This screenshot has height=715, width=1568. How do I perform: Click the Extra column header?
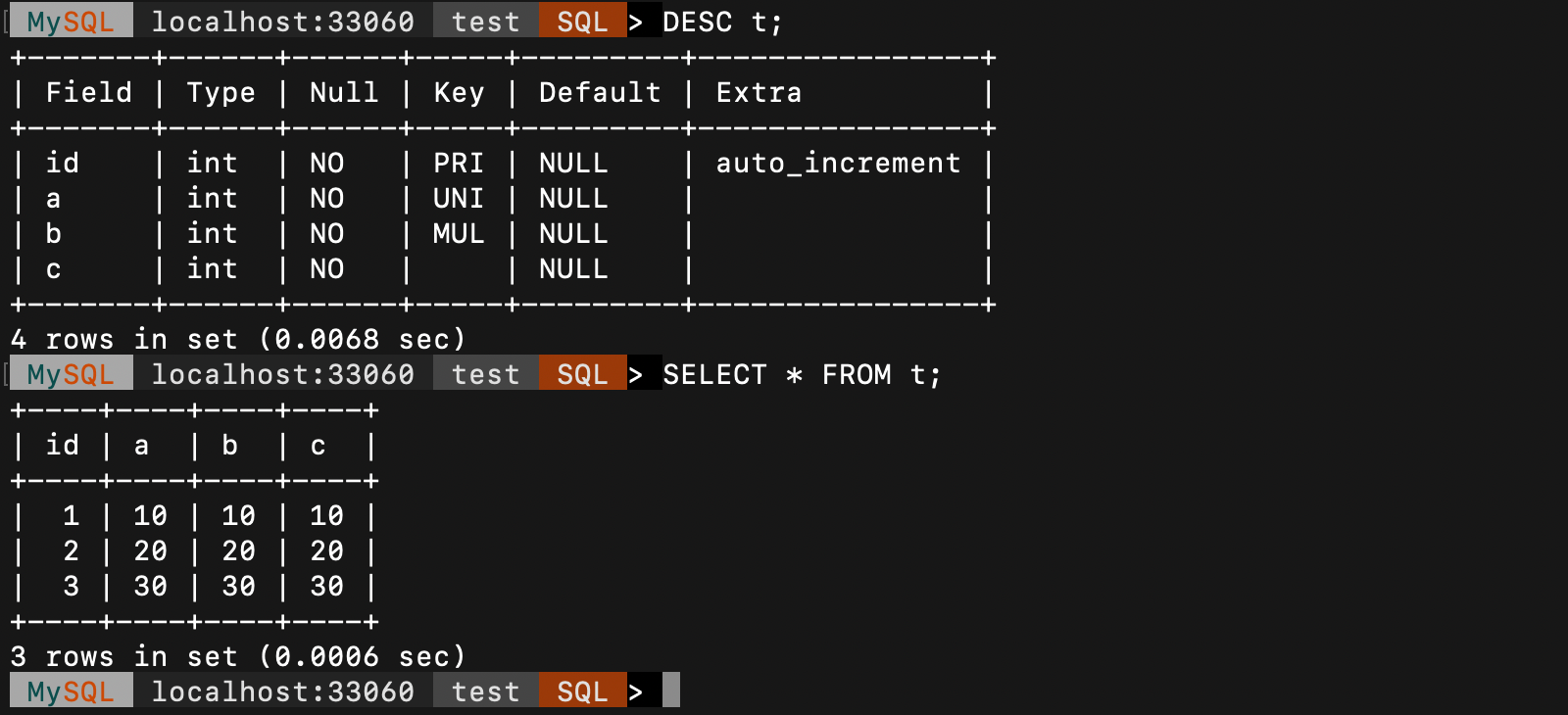point(759,92)
